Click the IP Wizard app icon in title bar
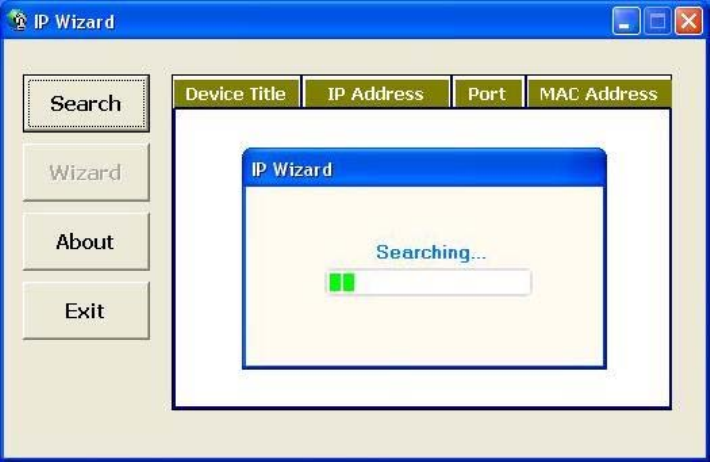Screen dimensions: 710x462 coord(18,21)
